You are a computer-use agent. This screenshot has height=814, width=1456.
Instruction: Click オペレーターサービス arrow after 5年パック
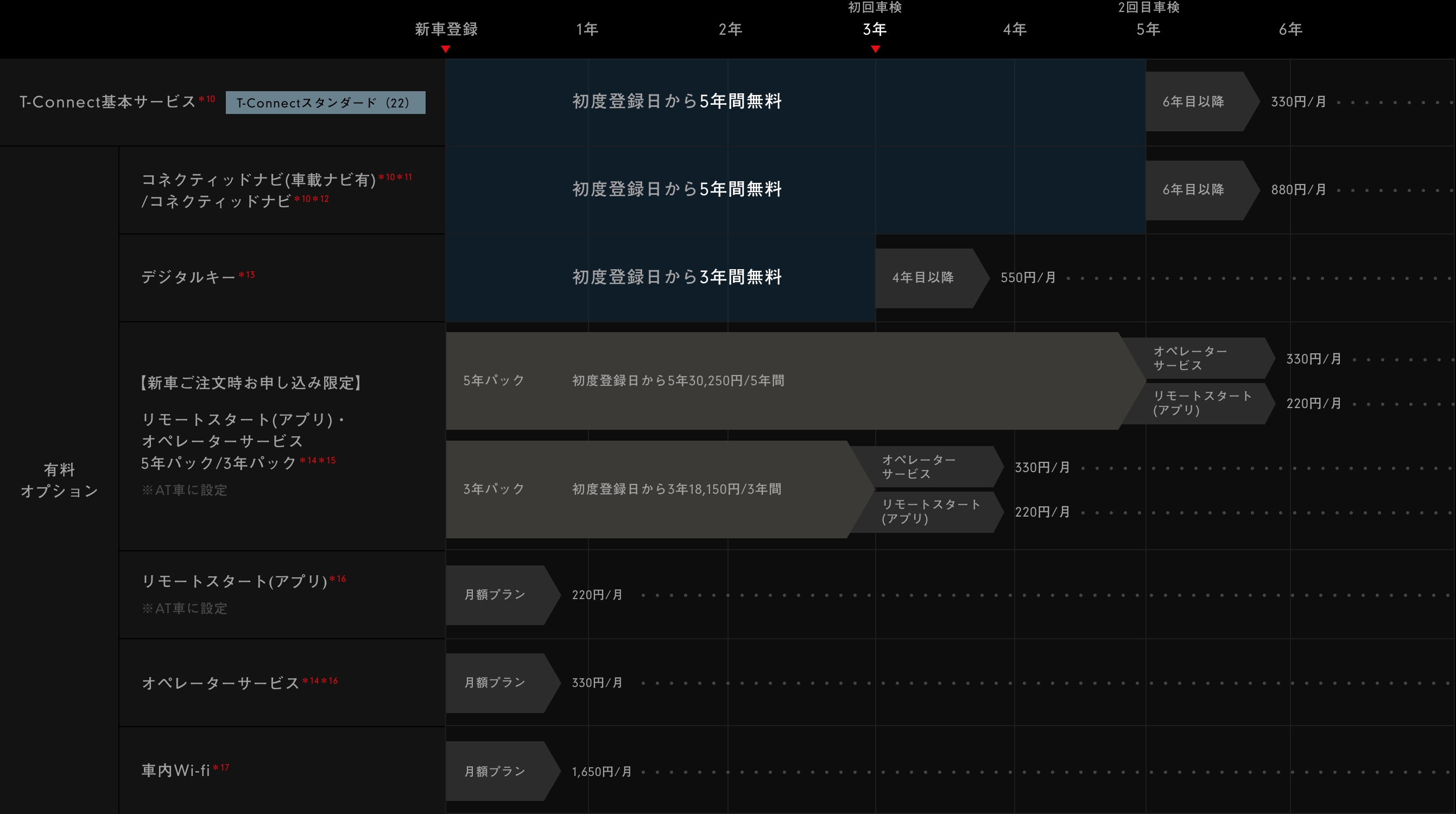click(x=1198, y=358)
